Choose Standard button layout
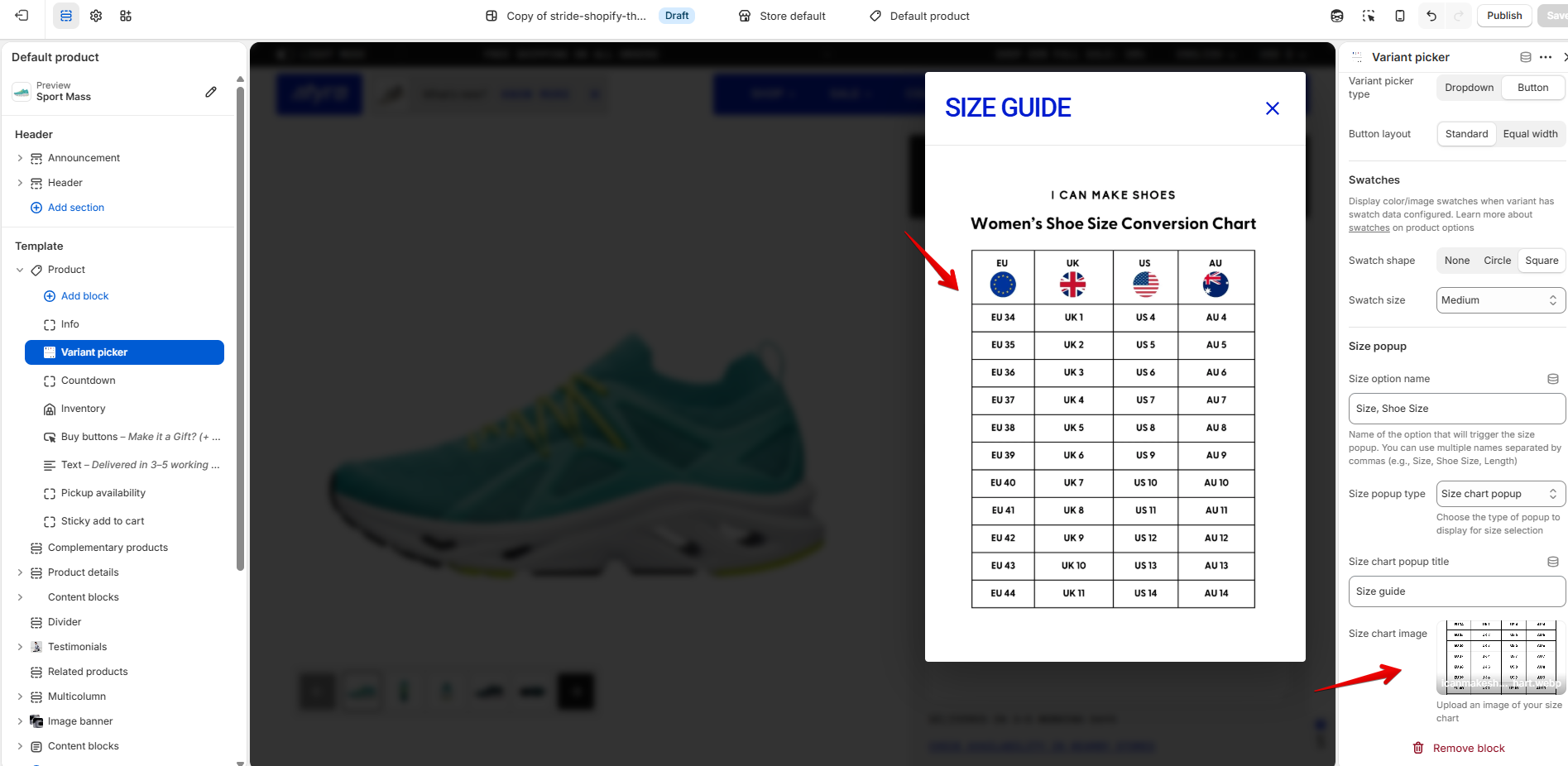Viewport: 1568px width, 766px height. coord(1466,134)
